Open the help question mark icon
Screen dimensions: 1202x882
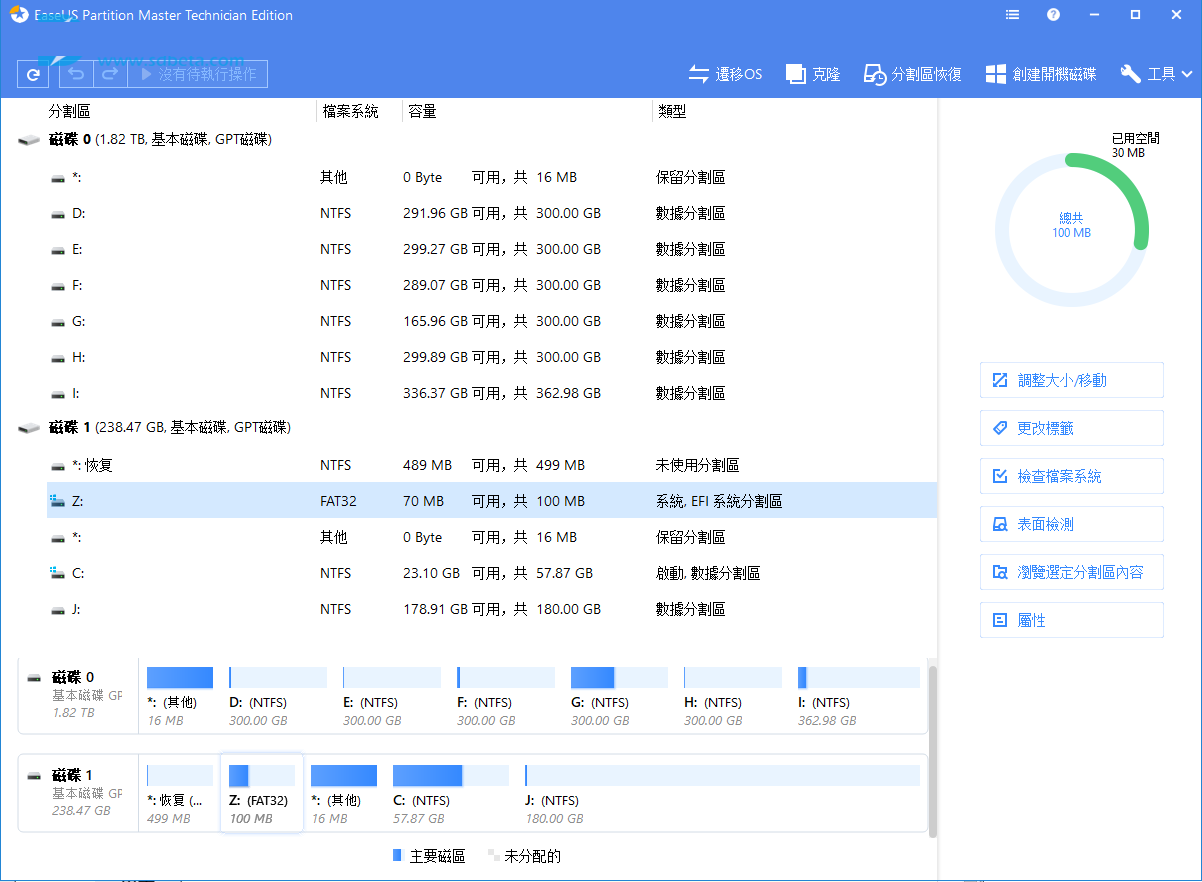click(x=1053, y=14)
